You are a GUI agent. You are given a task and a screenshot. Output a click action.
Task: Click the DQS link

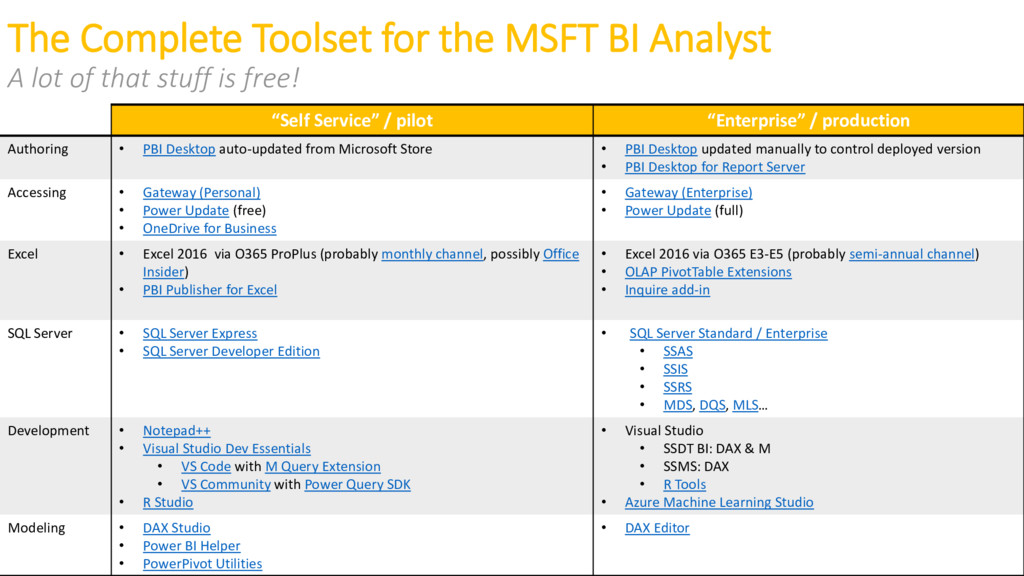(712, 405)
